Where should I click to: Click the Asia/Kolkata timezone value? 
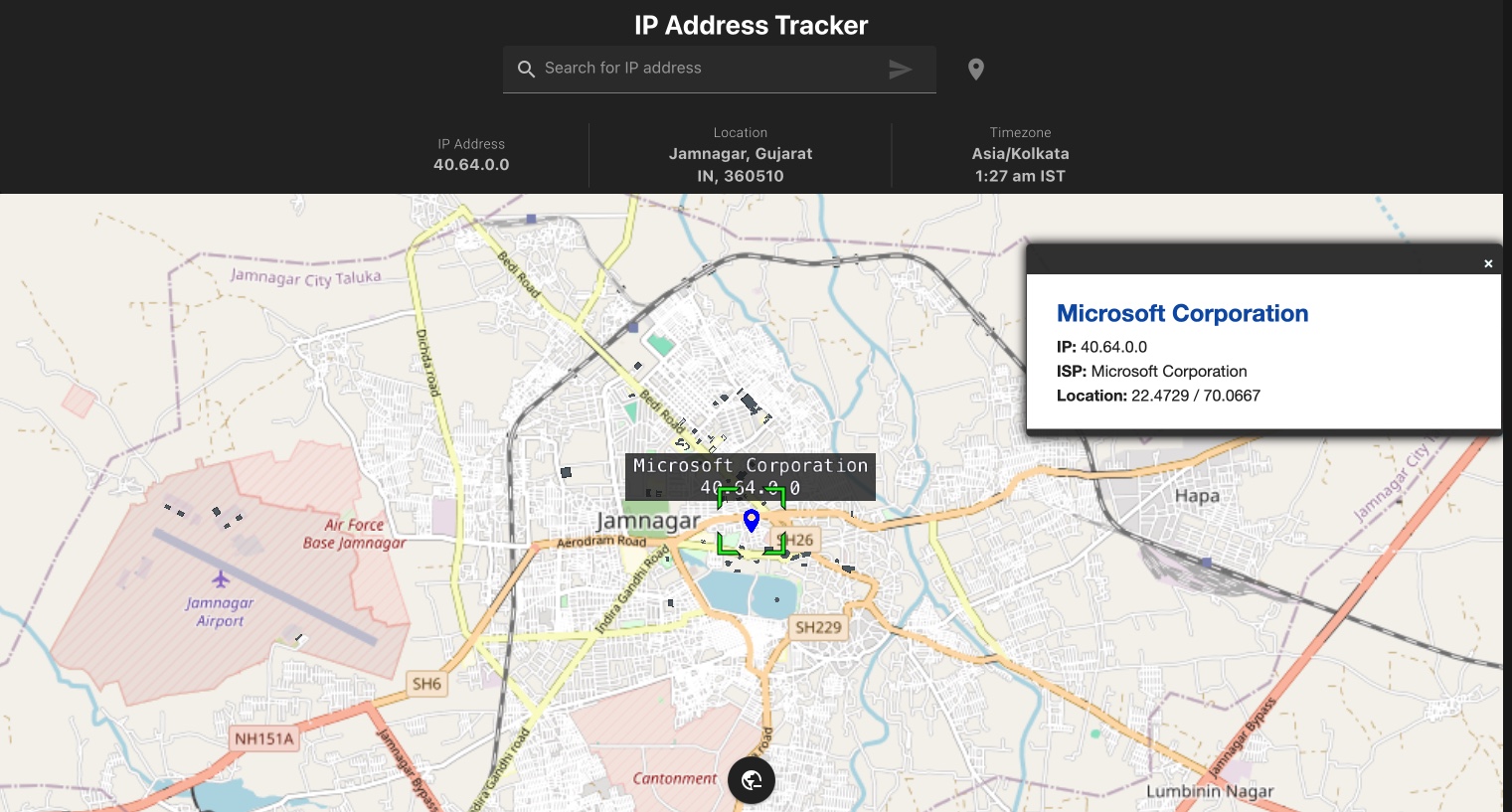tap(1020, 154)
